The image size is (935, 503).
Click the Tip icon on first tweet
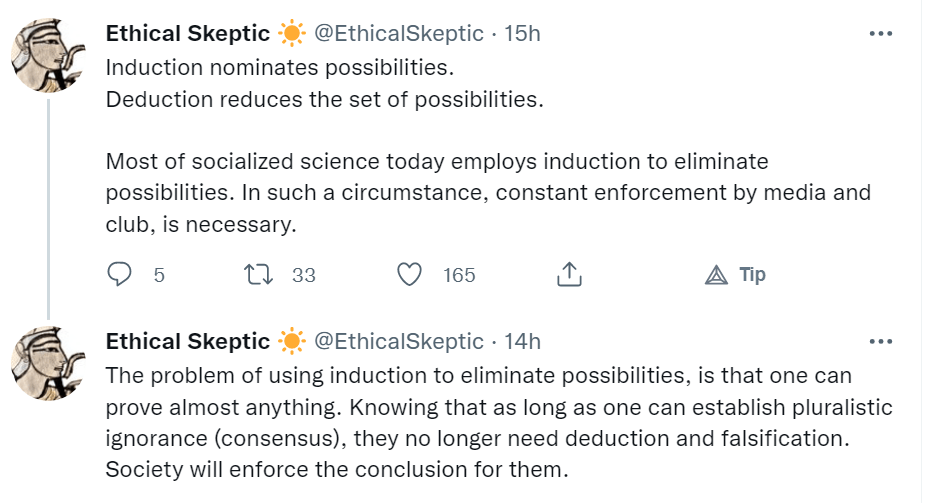tap(717, 274)
